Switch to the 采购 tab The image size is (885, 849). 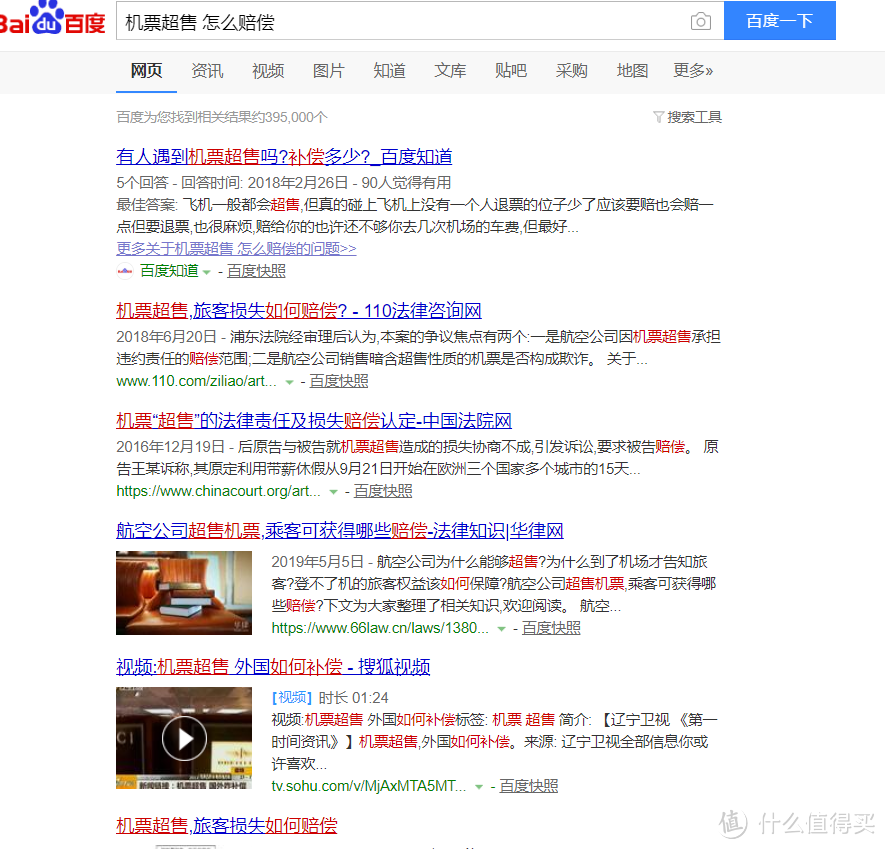(x=572, y=71)
